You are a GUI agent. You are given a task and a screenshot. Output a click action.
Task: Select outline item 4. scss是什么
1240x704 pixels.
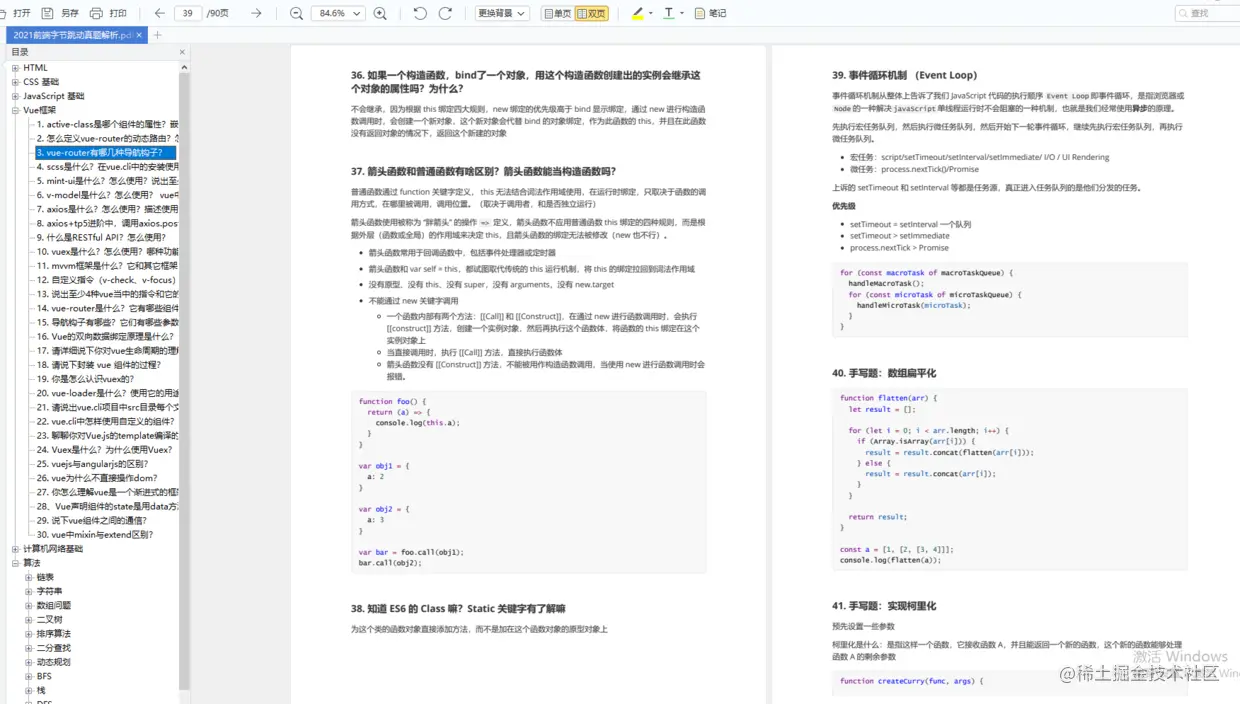click(107, 167)
